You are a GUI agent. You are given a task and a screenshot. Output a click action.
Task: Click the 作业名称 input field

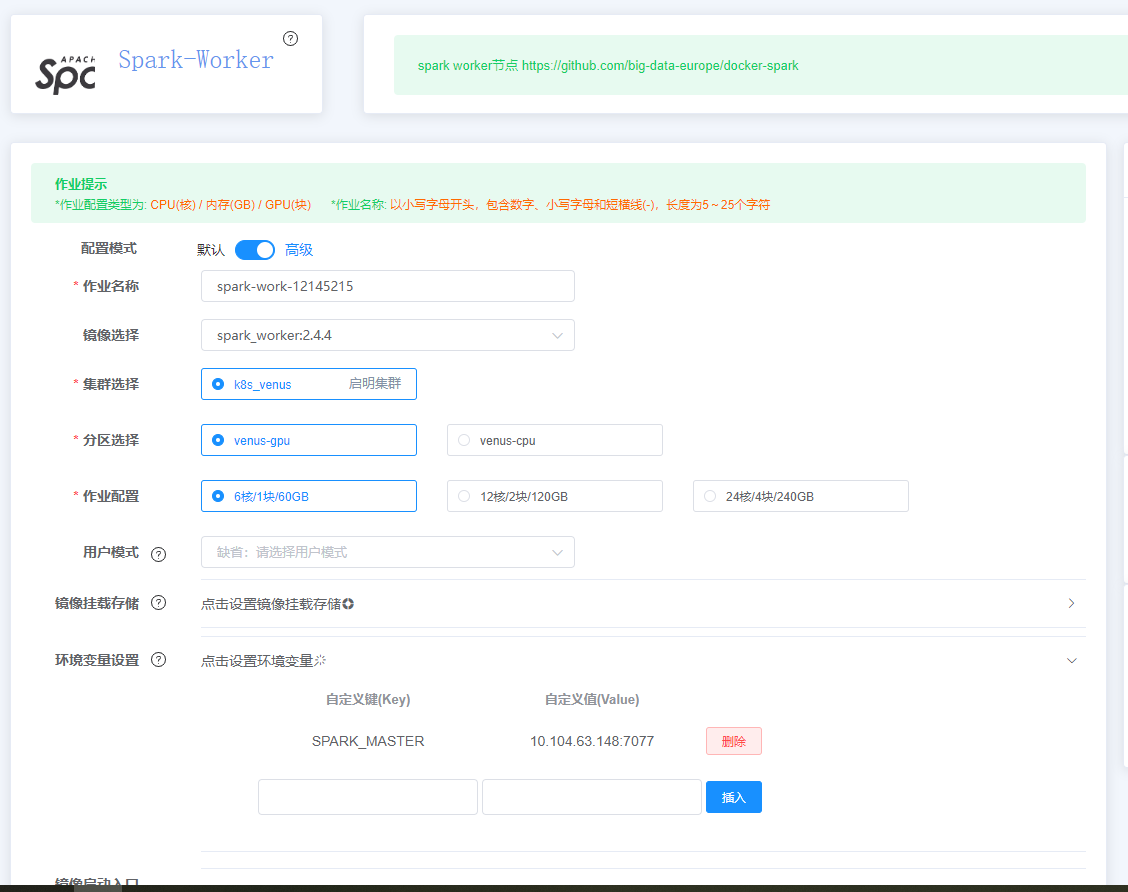pos(388,286)
